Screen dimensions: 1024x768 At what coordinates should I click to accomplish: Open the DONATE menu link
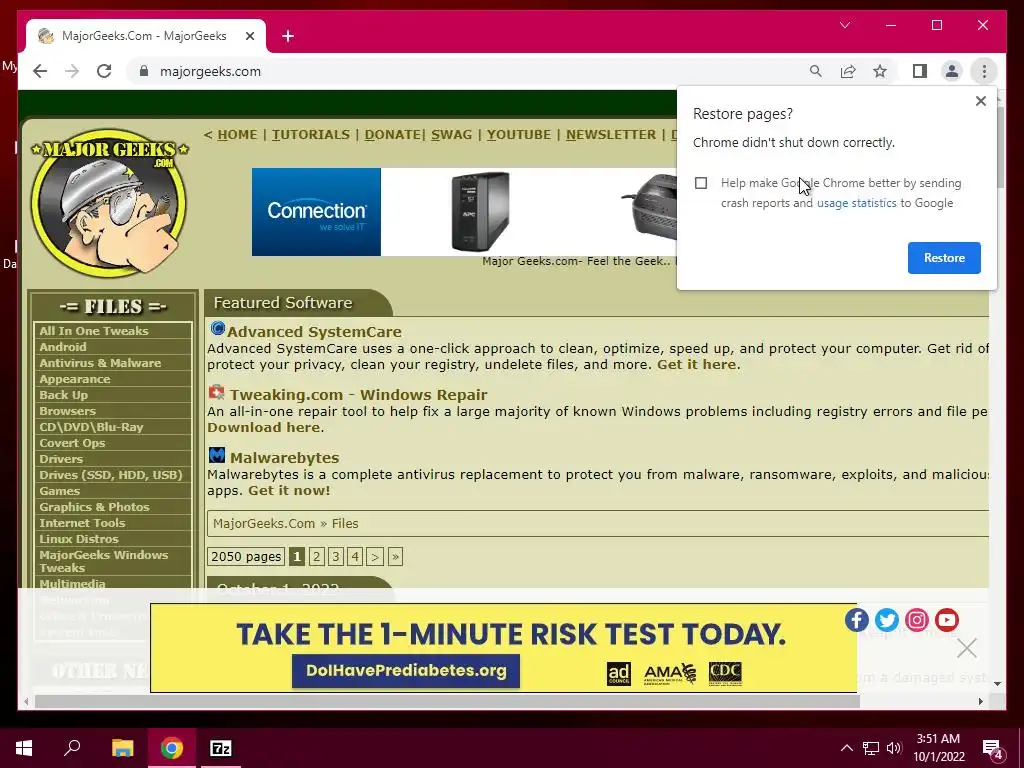click(392, 135)
